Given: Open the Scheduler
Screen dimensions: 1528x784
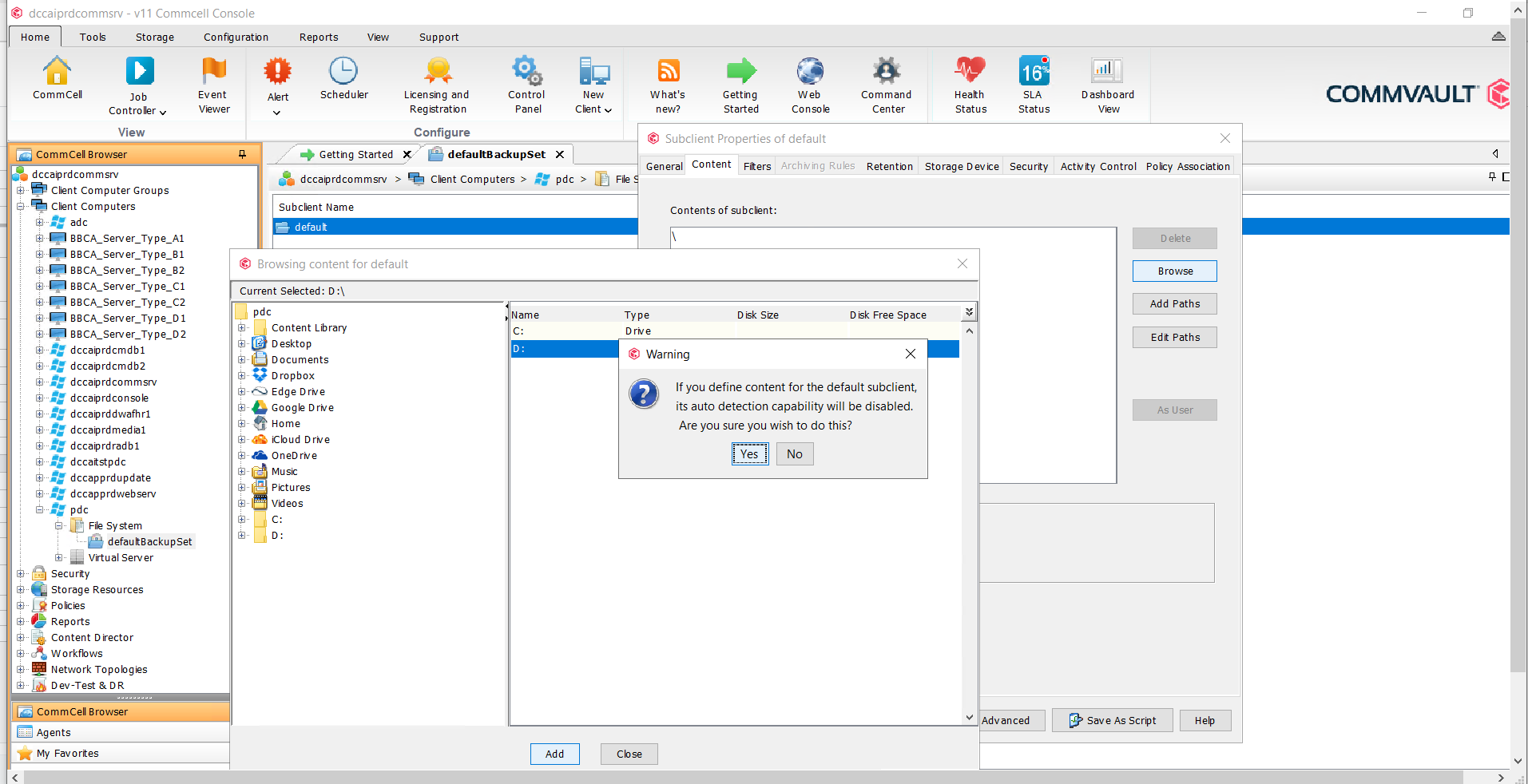Looking at the screenshot, I should 344,78.
